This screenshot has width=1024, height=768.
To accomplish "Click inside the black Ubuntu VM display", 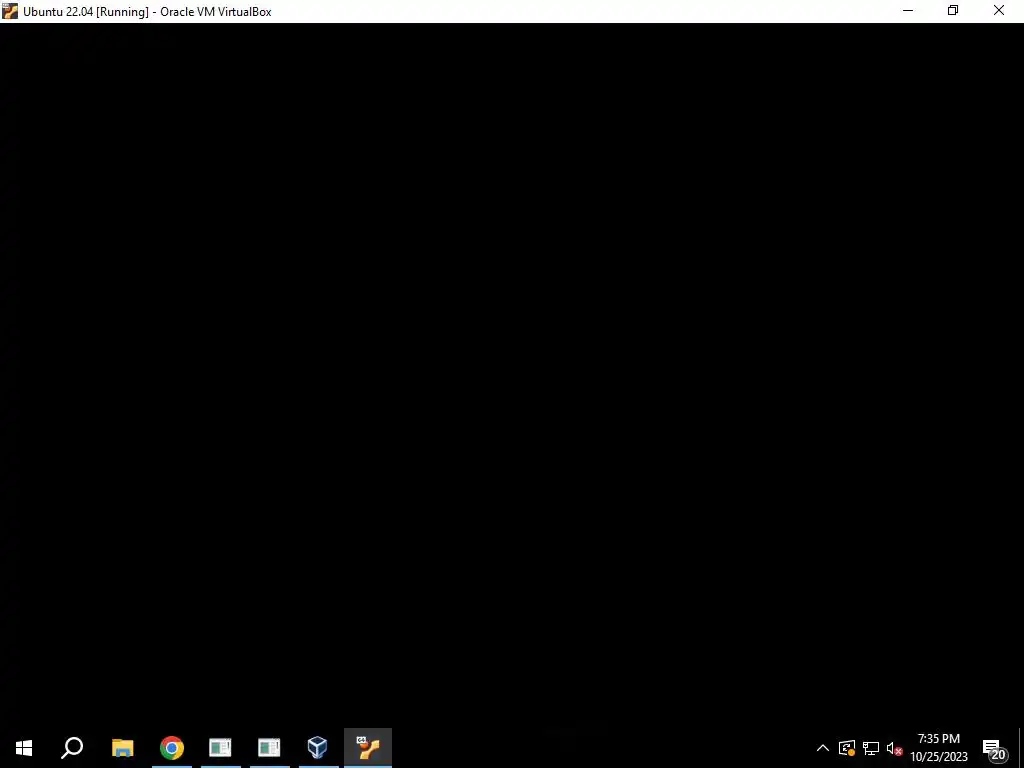I will pyautogui.click(x=512, y=376).
